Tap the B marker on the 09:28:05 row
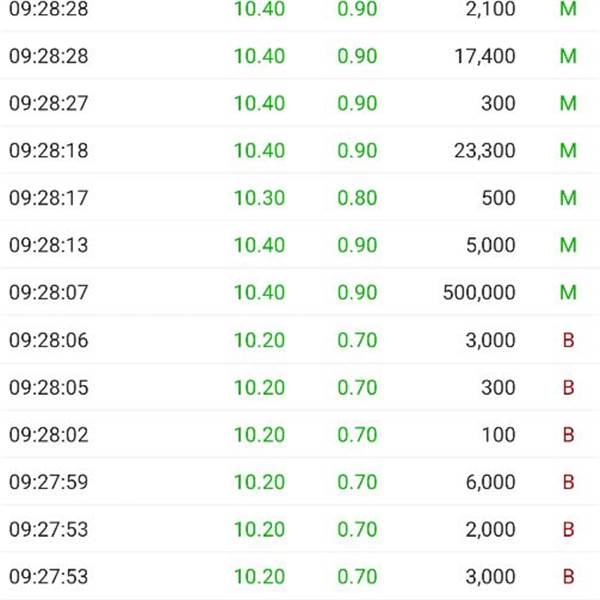The image size is (600, 600). click(x=568, y=387)
